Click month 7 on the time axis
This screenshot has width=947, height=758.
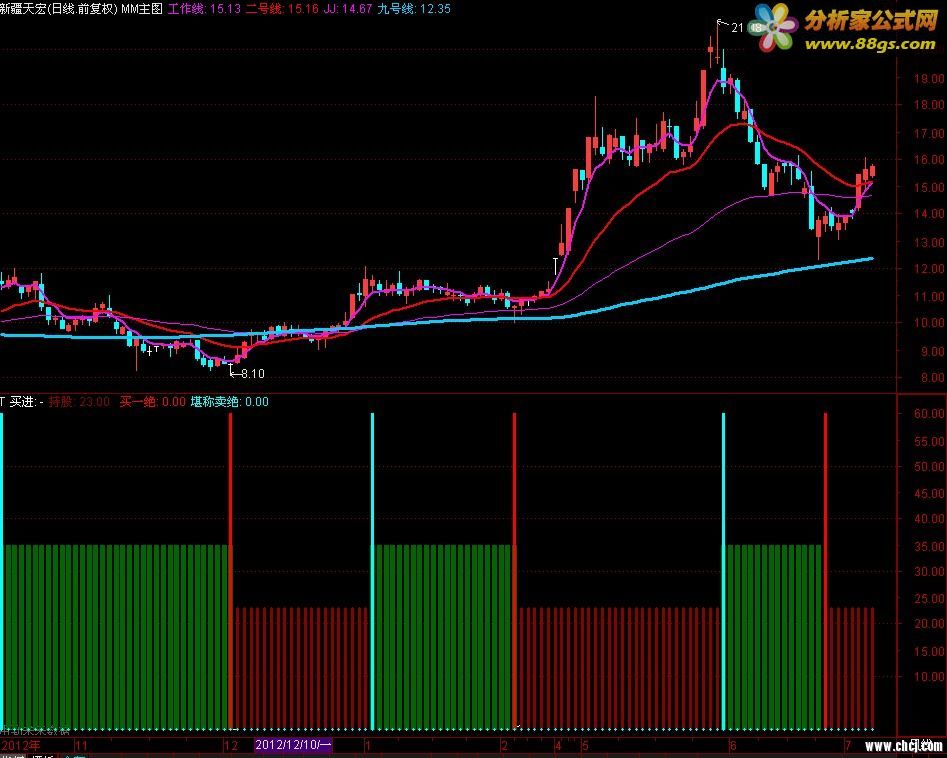click(847, 745)
